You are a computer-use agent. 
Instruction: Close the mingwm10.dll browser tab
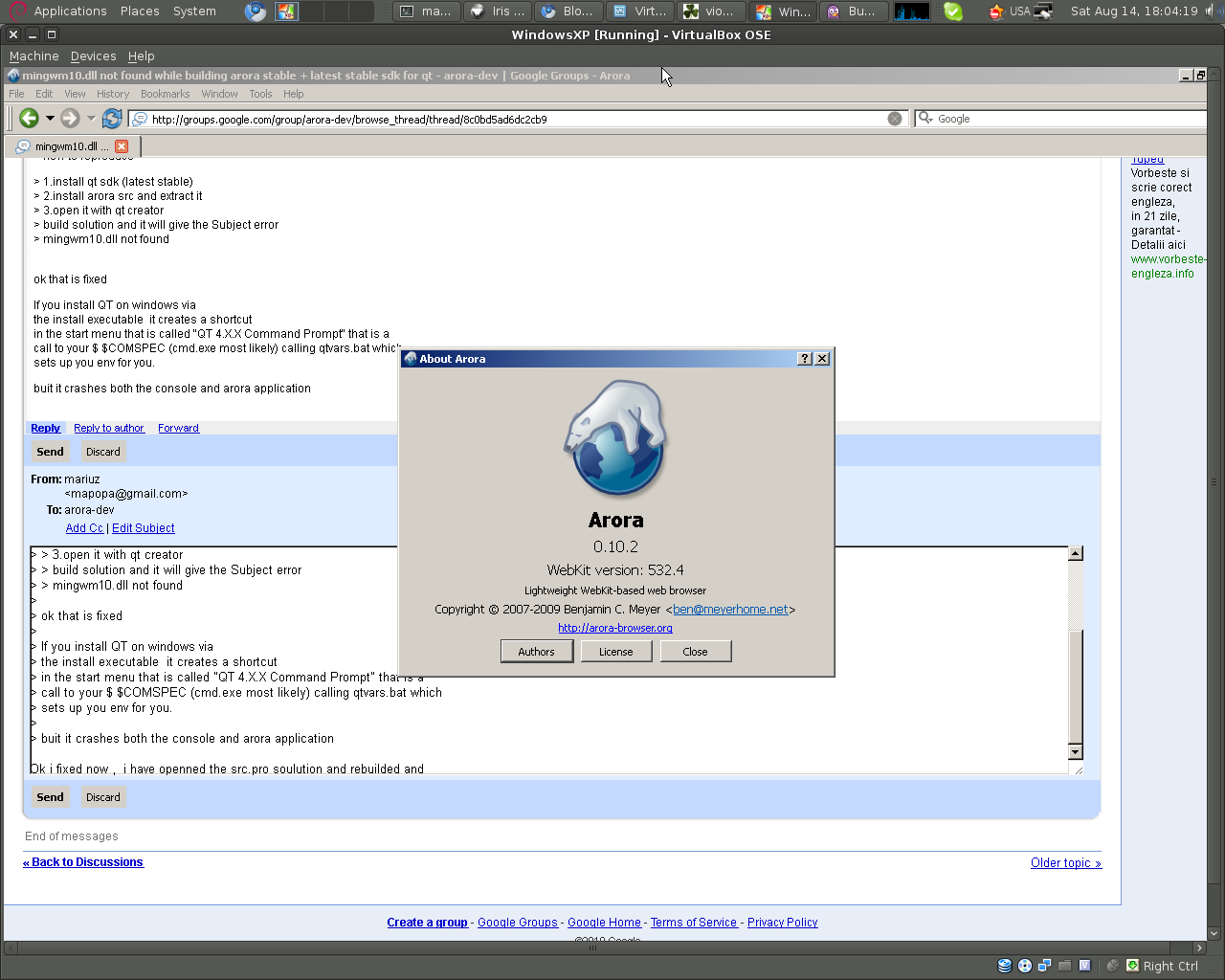click(122, 146)
